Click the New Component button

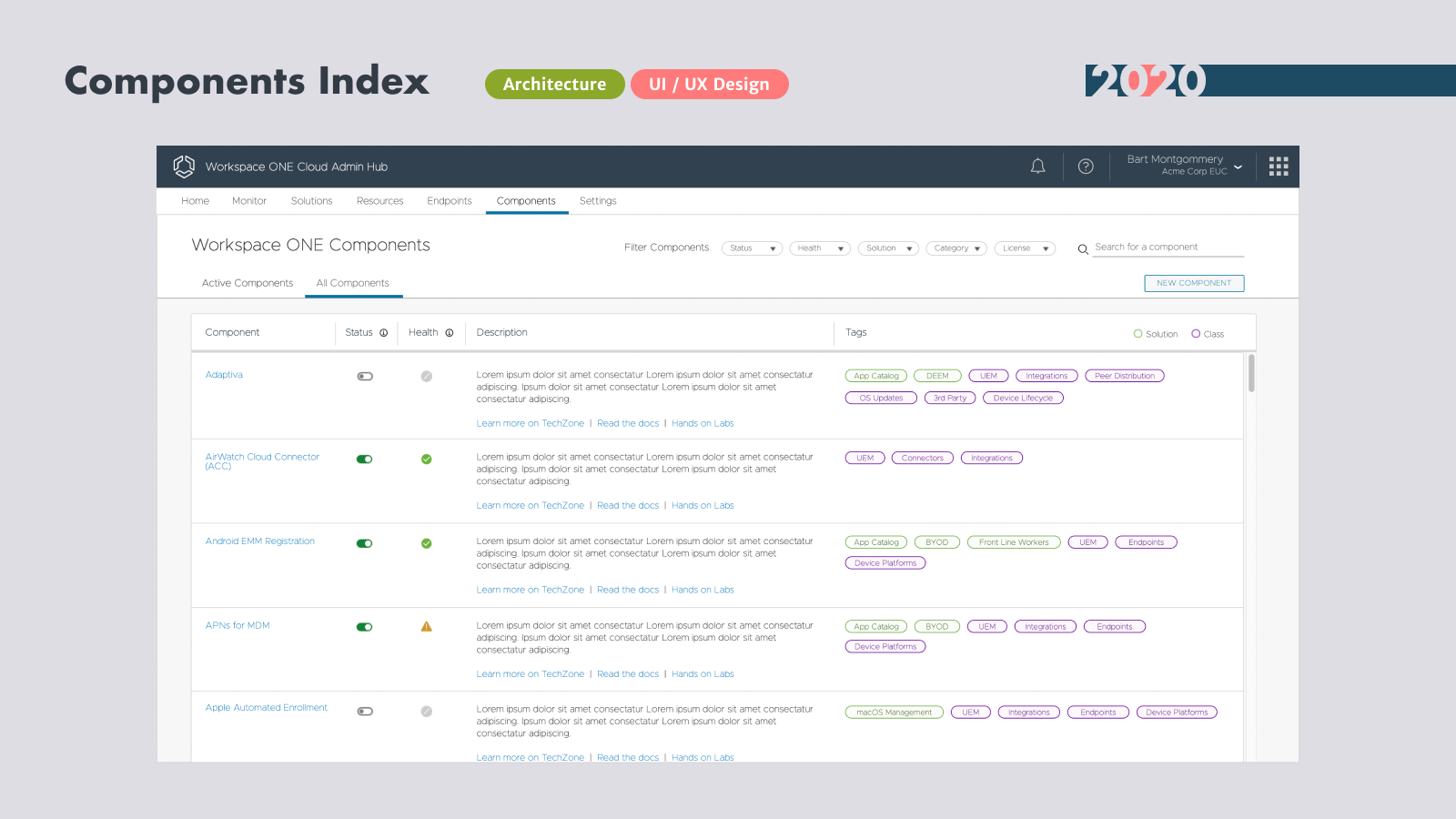pyautogui.click(x=1193, y=283)
